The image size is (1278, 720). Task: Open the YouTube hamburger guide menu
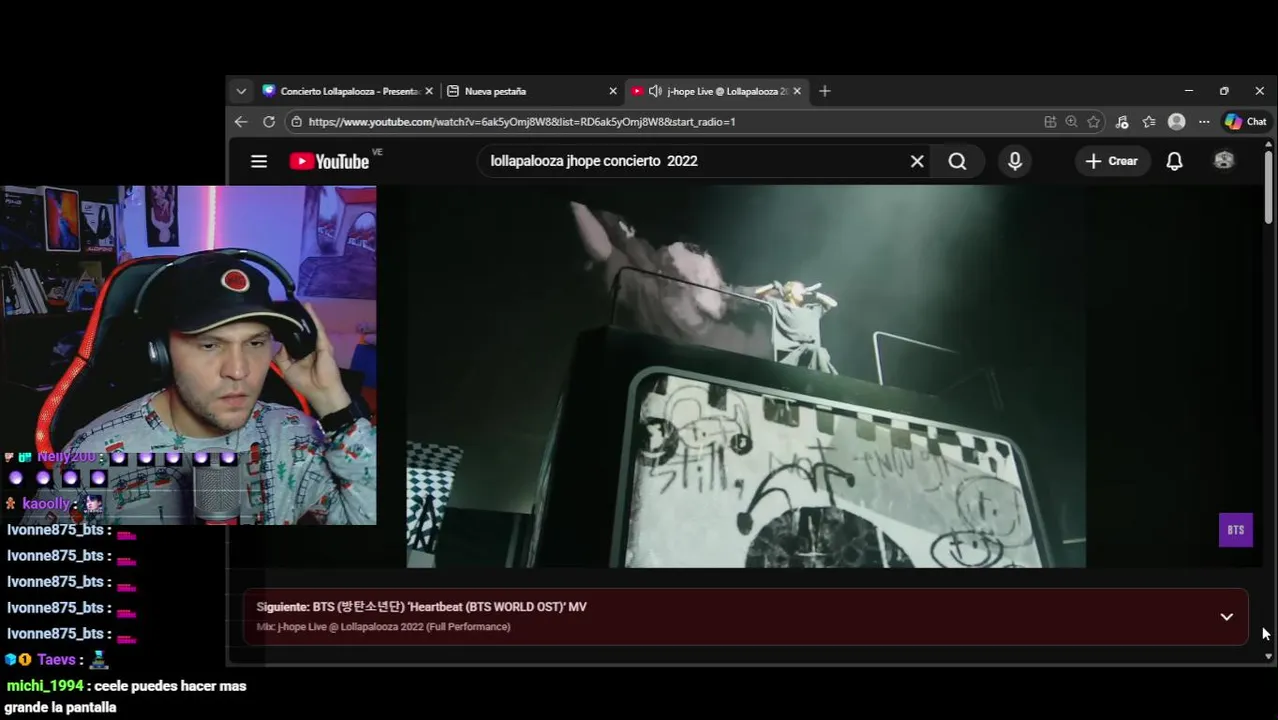(259, 161)
